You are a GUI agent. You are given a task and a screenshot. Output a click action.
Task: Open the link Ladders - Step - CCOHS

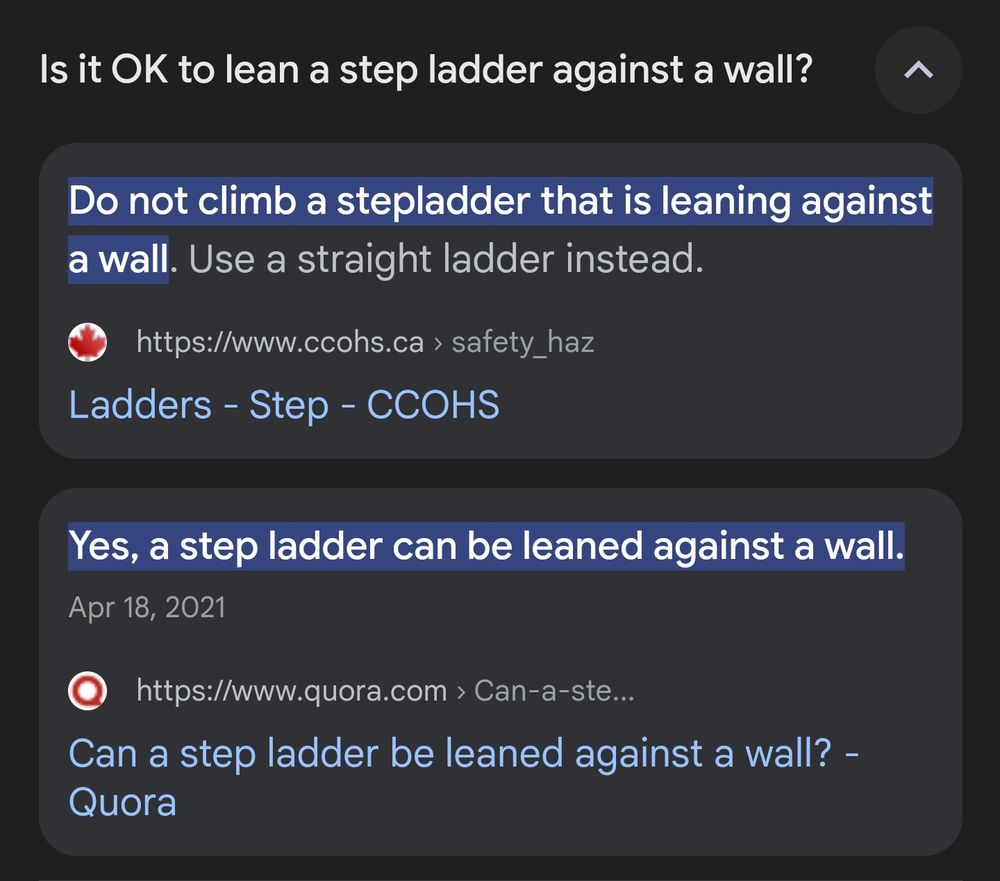tap(284, 405)
